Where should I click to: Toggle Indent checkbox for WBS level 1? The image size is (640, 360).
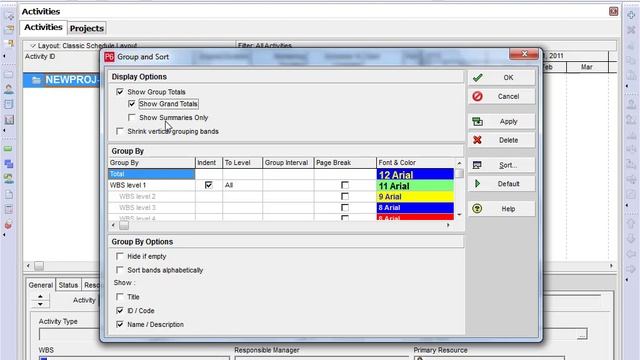(209, 185)
